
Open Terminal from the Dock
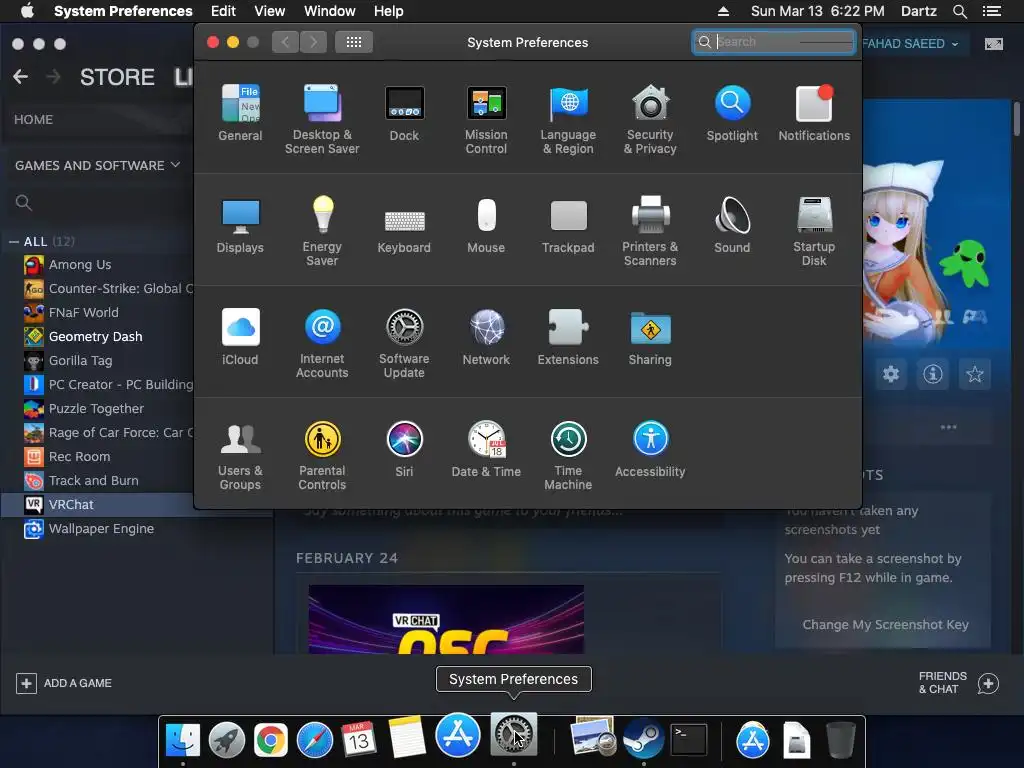689,740
